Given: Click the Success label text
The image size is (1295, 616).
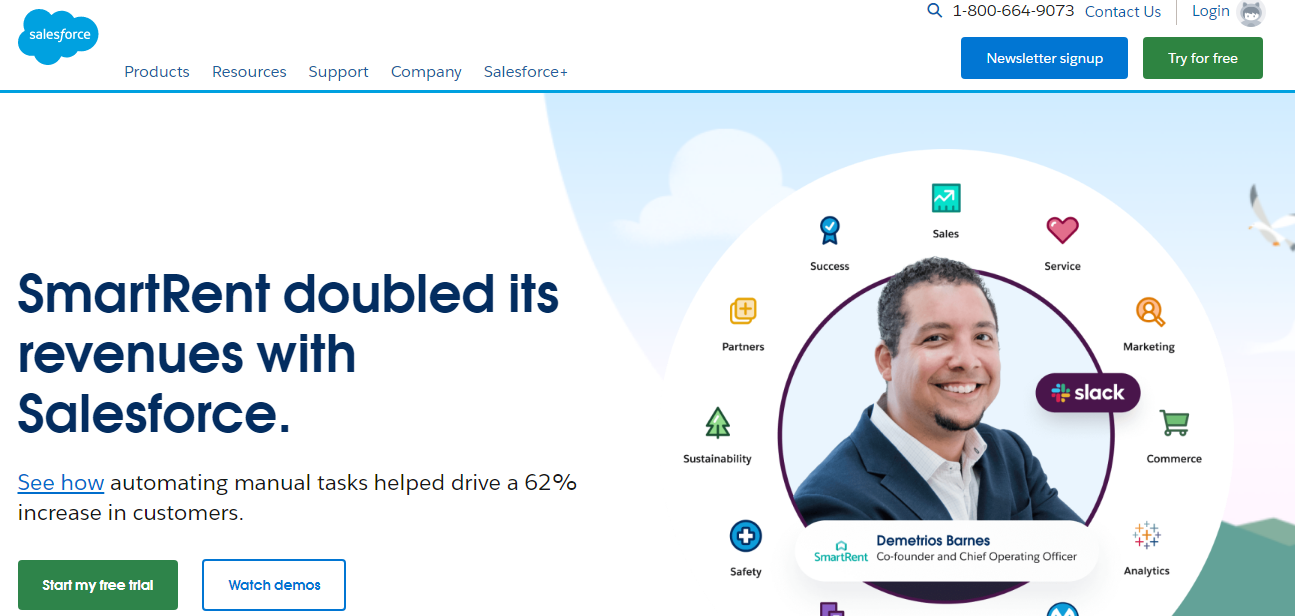Looking at the screenshot, I should coord(830,266).
